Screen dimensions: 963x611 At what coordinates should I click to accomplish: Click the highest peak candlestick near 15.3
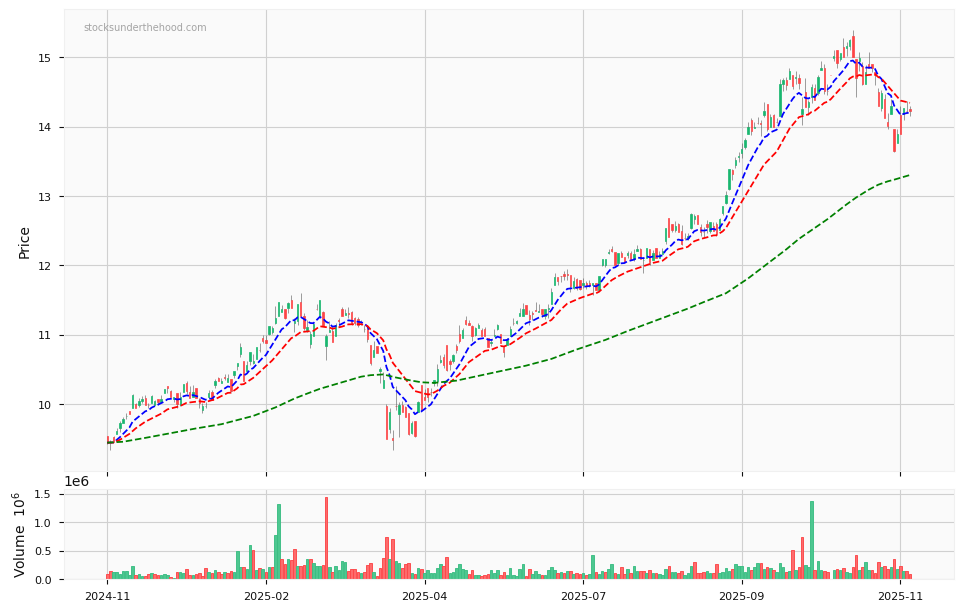(852, 45)
